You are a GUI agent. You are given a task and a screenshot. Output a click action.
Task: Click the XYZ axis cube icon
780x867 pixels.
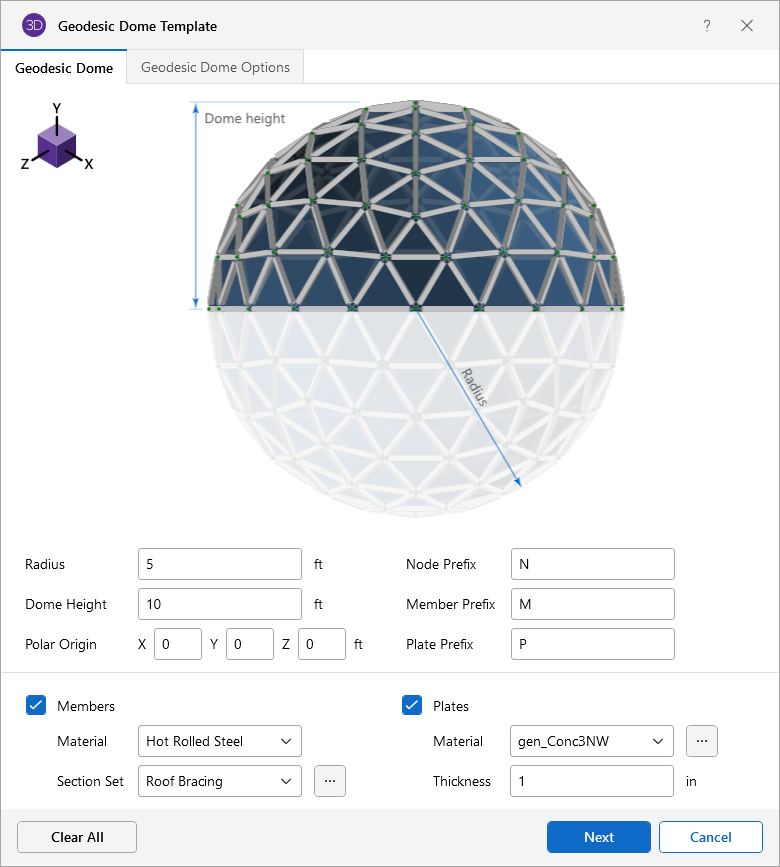coord(57,142)
